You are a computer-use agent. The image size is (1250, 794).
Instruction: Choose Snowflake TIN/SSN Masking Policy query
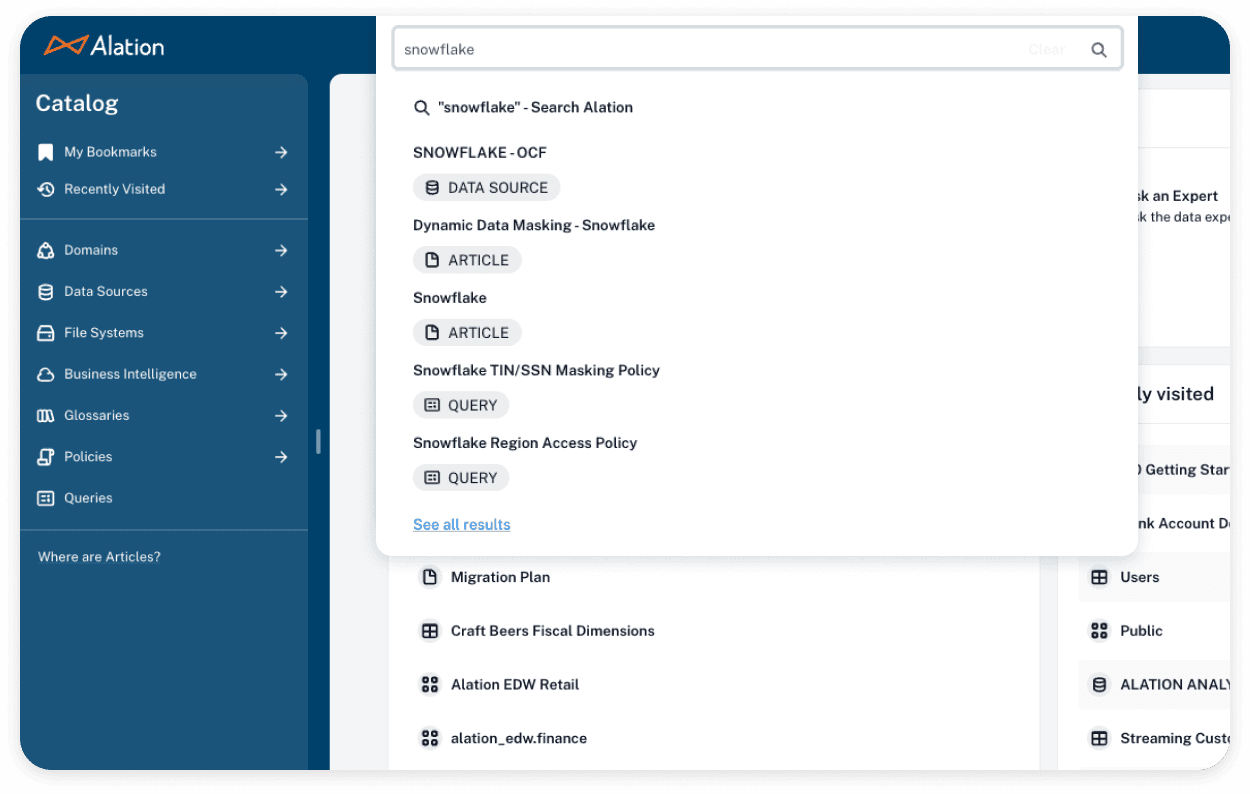tap(536, 371)
